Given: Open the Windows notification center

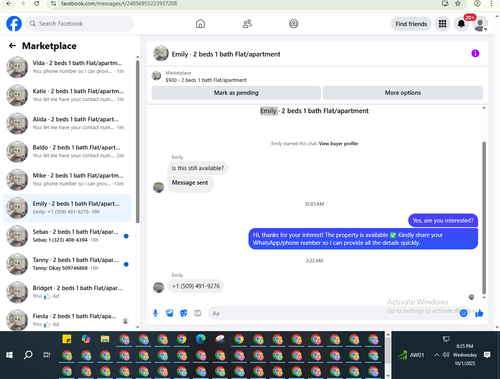Looking at the screenshot, I should (487, 355).
